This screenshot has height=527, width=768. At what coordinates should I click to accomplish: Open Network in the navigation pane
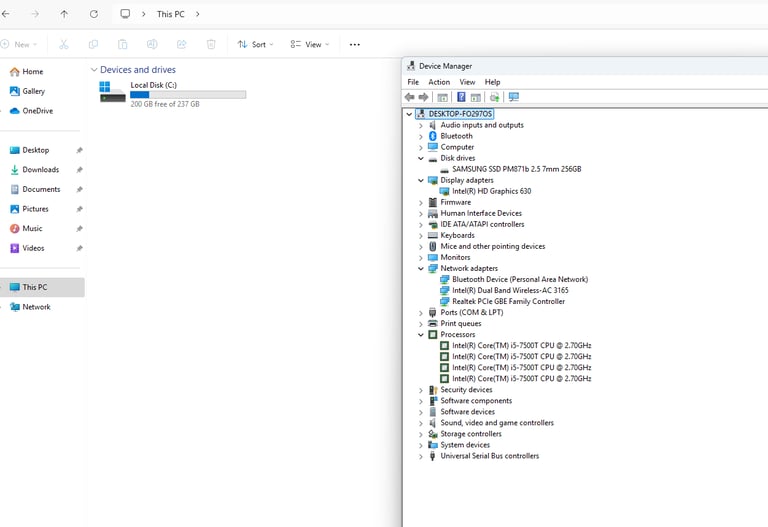coord(36,307)
